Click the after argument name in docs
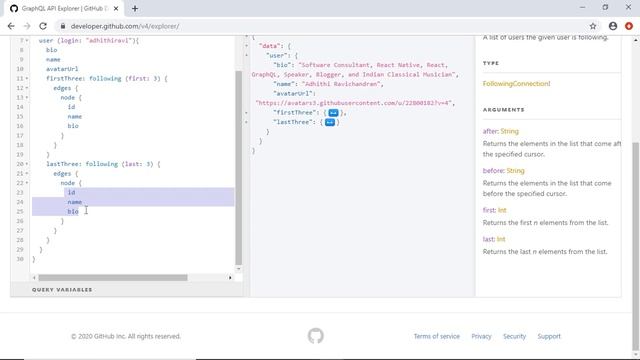This screenshot has height=360, width=640. (490, 131)
